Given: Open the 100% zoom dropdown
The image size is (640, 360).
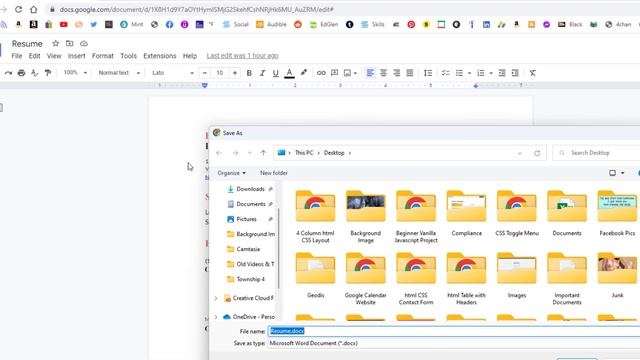Looking at the screenshot, I should 75,73.
